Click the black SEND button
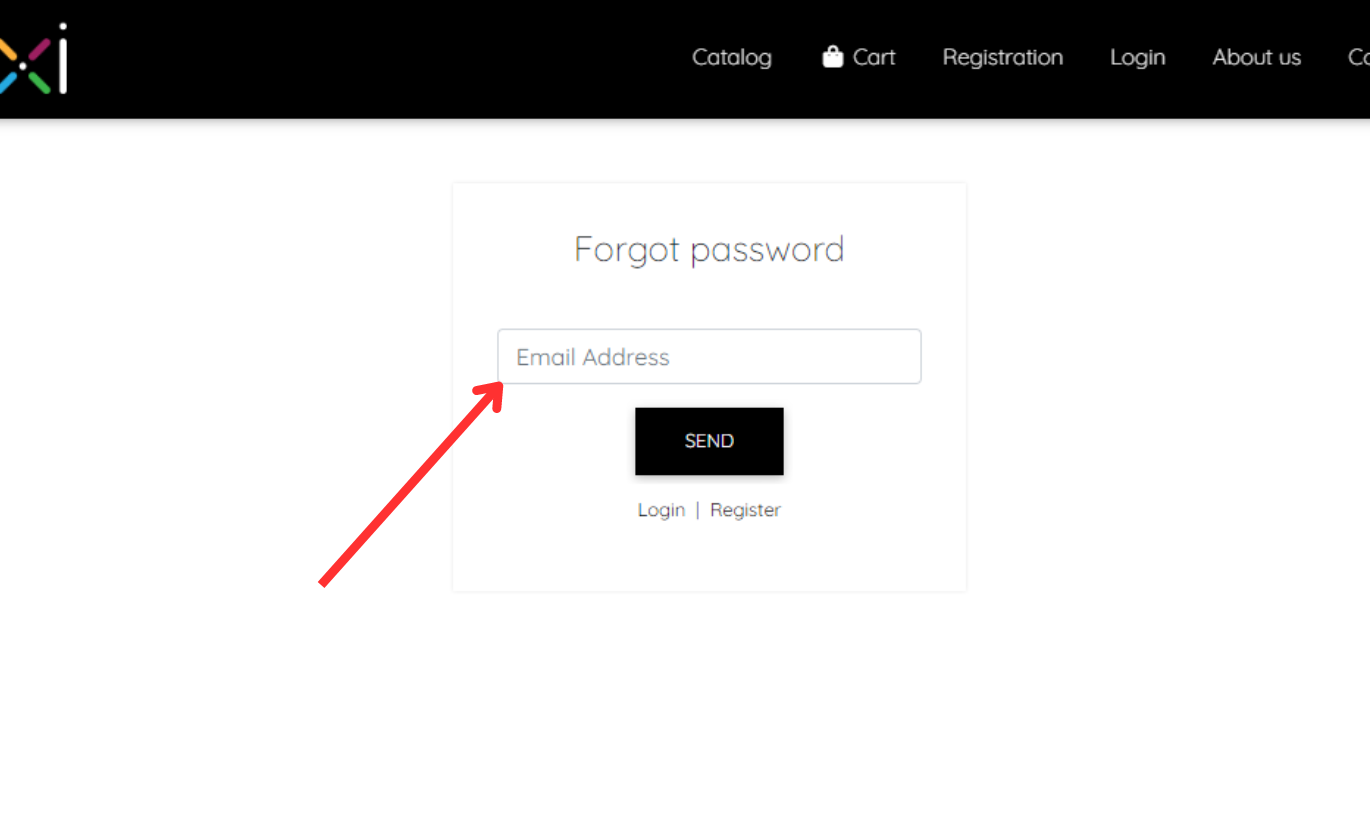The image size is (1370, 825). click(x=709, y=441)
